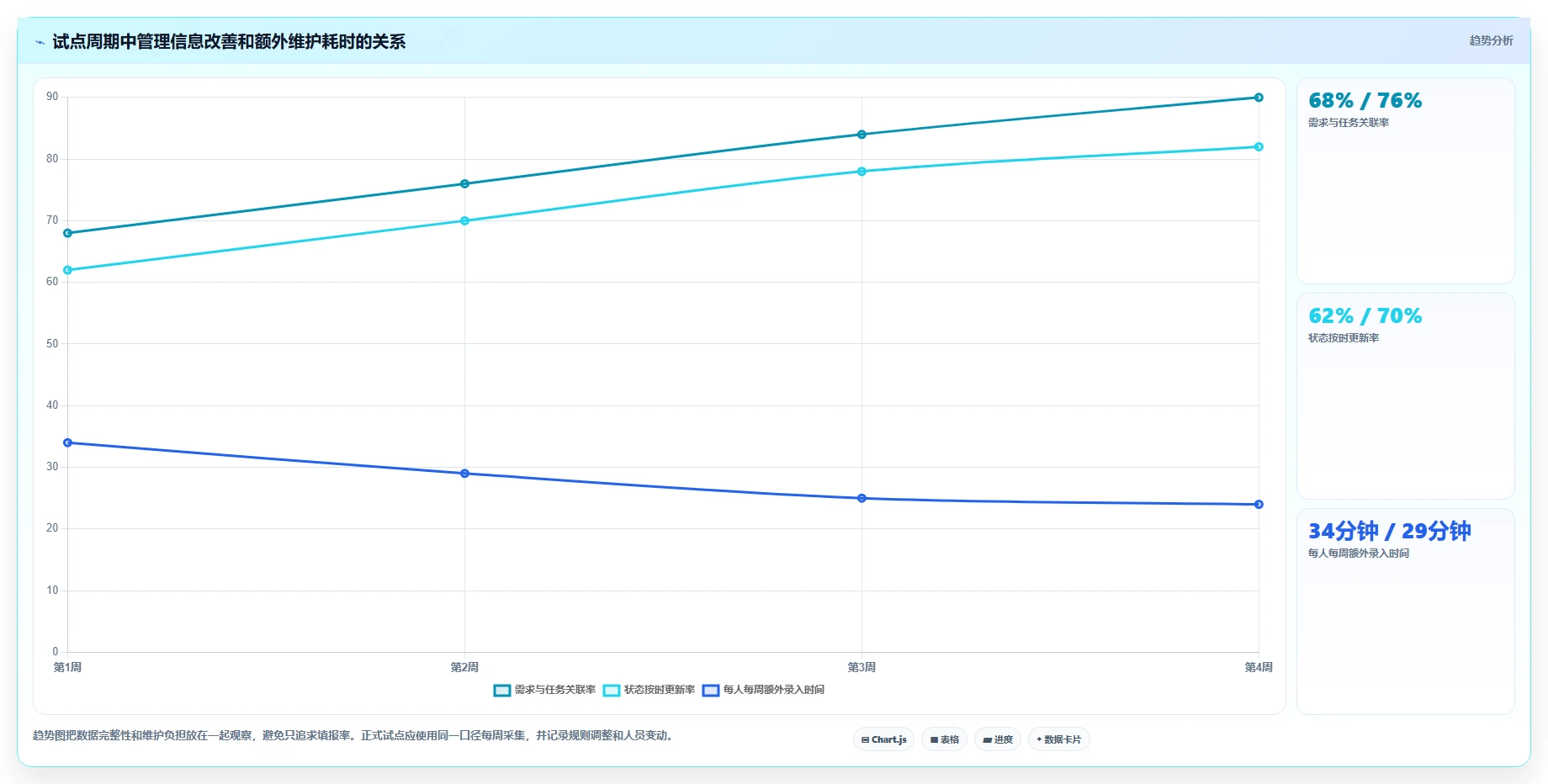Click the 进度 chip icon
The height and width of the screenshot is (784, 1548).
(x=988, y=740)
